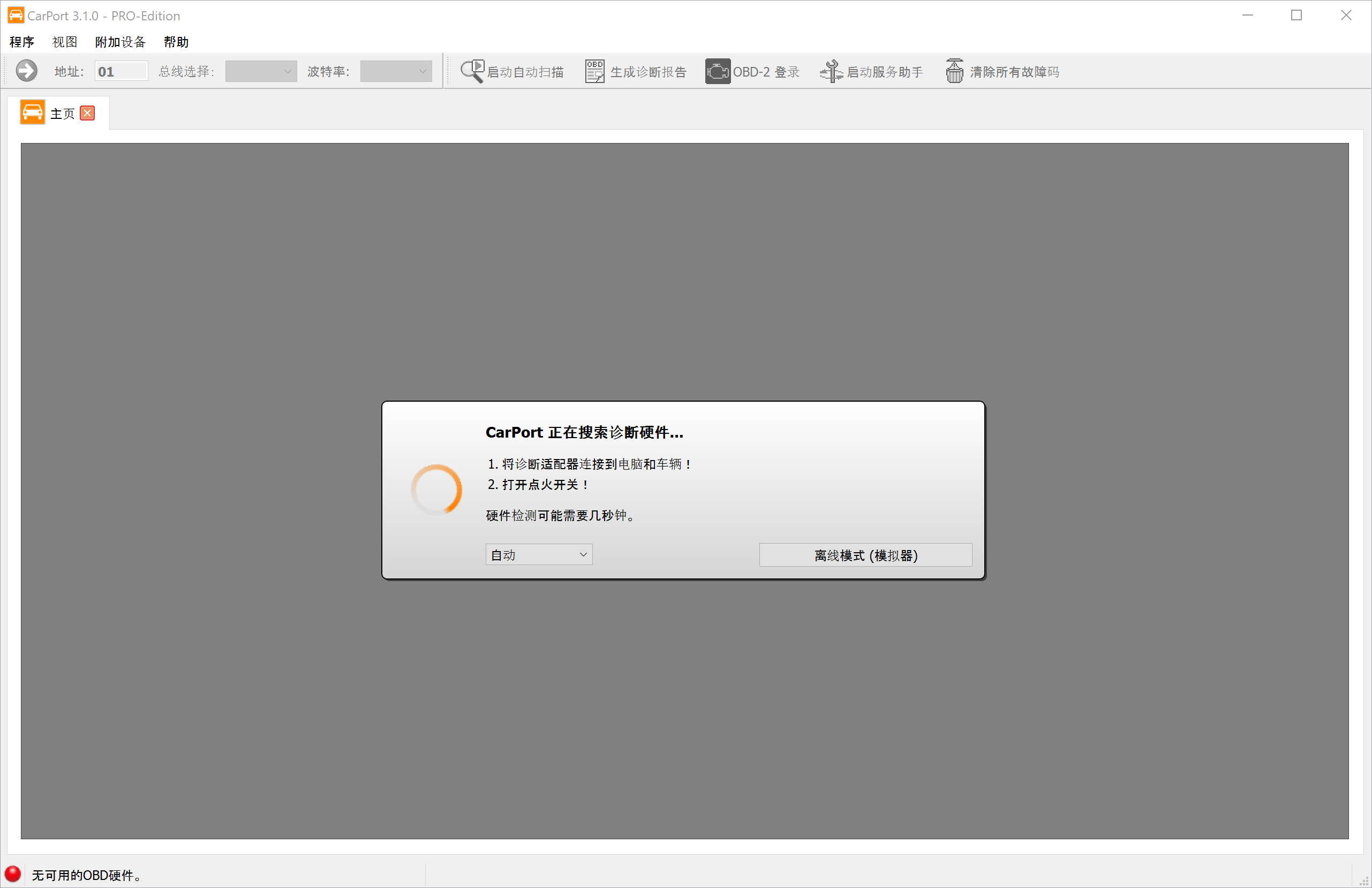
Task: Click clear all fault codes trash icon
Action: [x=954, y=71]
